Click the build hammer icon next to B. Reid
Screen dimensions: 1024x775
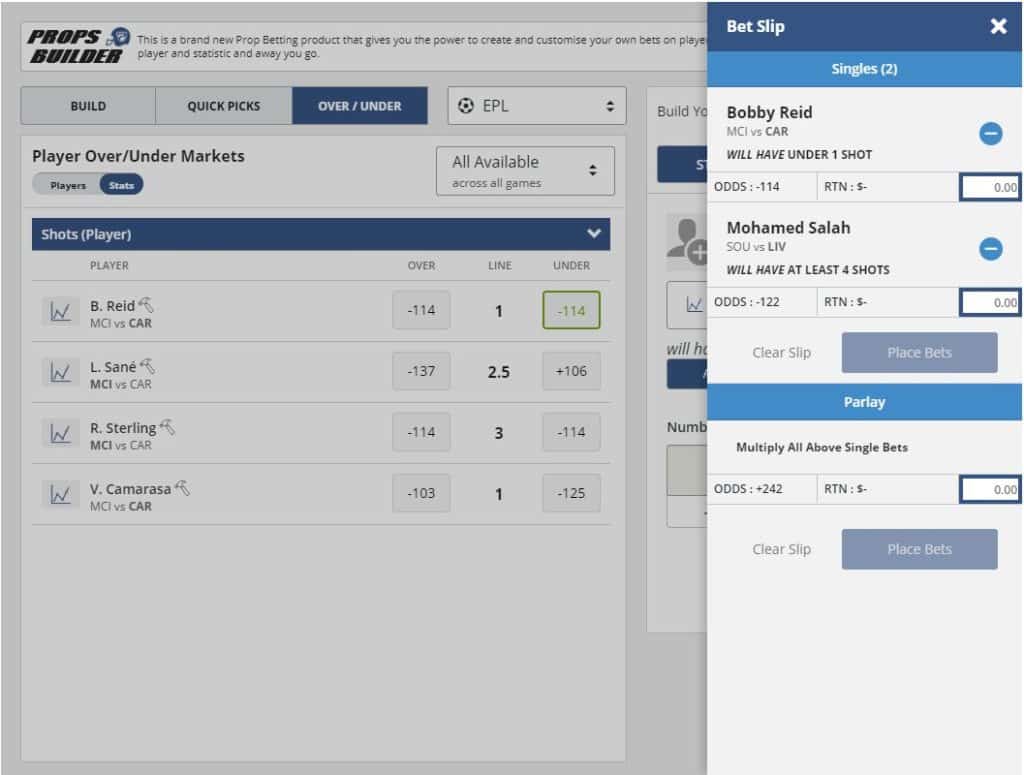point(146,304)
